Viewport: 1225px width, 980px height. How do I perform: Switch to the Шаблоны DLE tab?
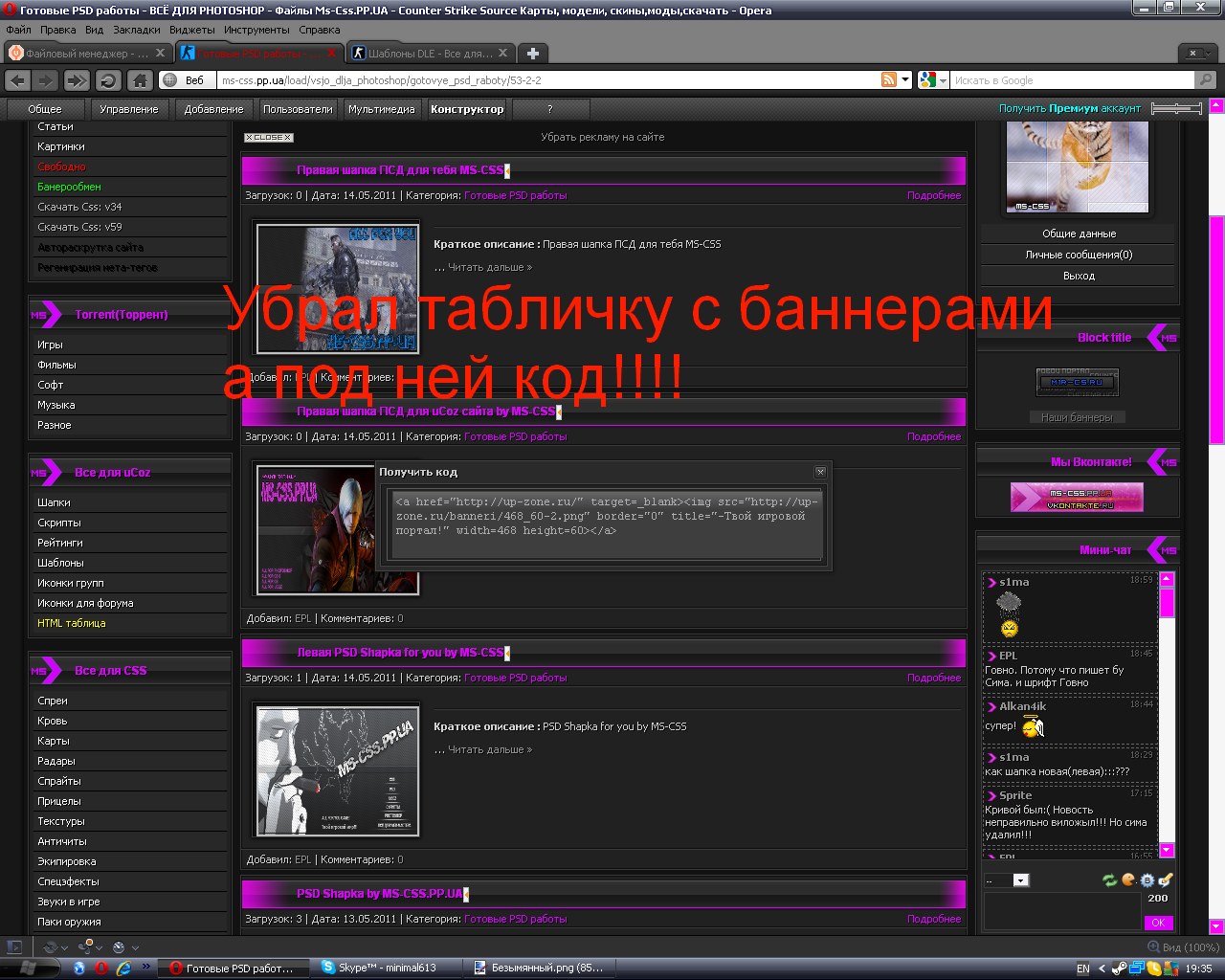point(430,53)
